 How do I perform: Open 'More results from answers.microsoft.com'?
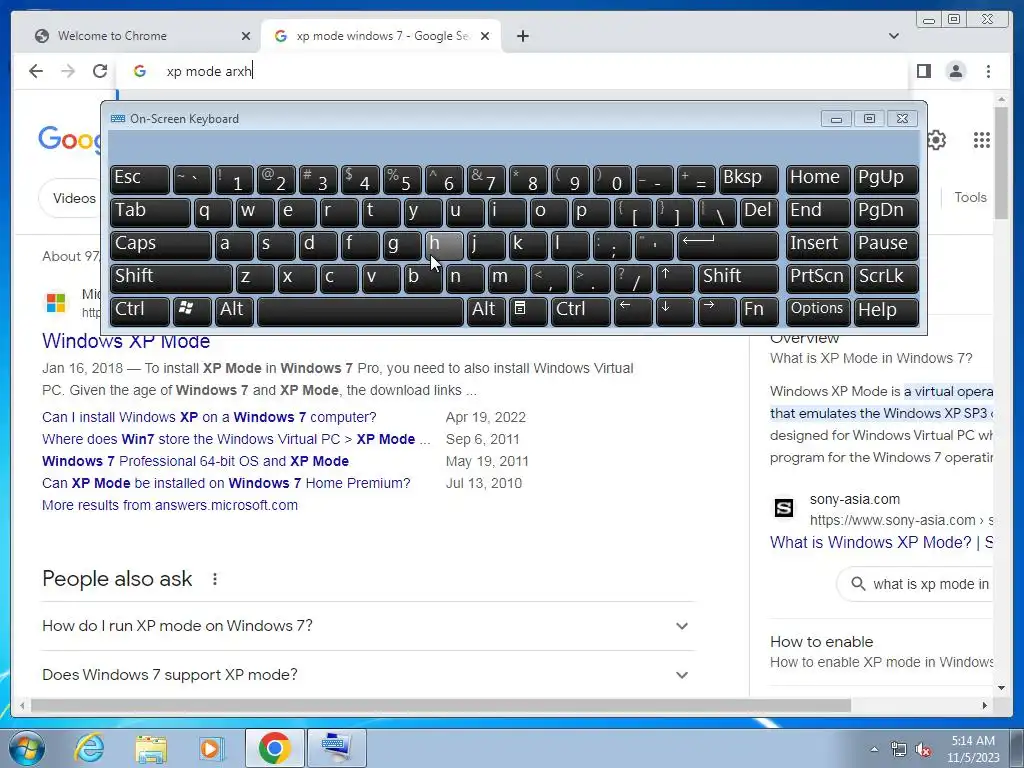[170, 505]
